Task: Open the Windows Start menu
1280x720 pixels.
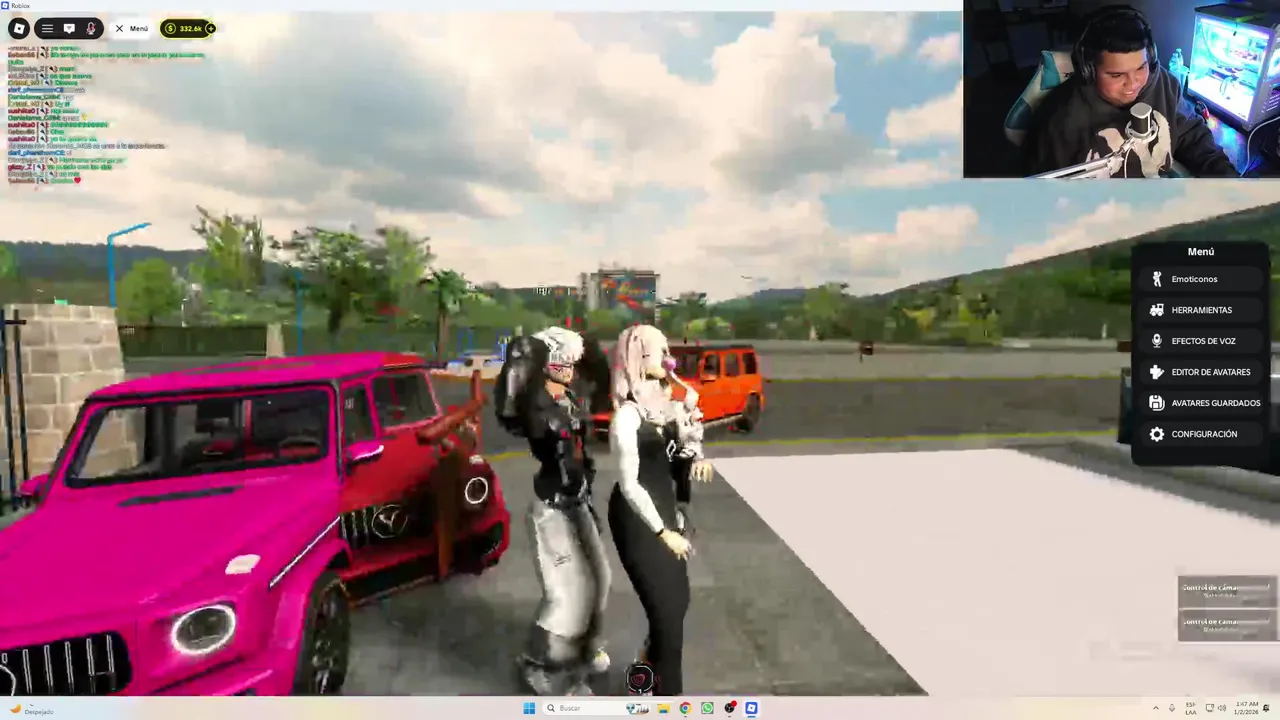Action: pyautogui.click(x=529, y=708)
